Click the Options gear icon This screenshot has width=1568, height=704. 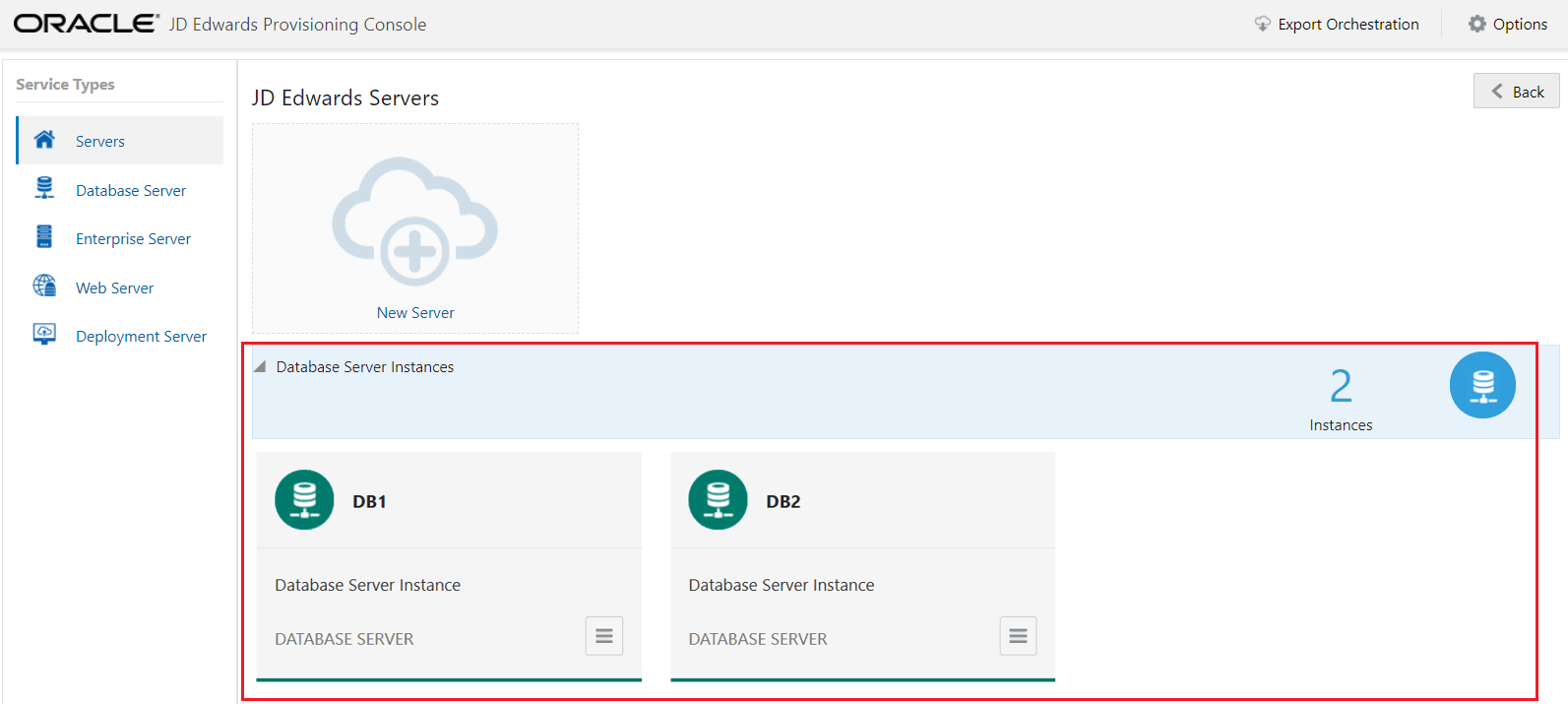[1477, 24]
